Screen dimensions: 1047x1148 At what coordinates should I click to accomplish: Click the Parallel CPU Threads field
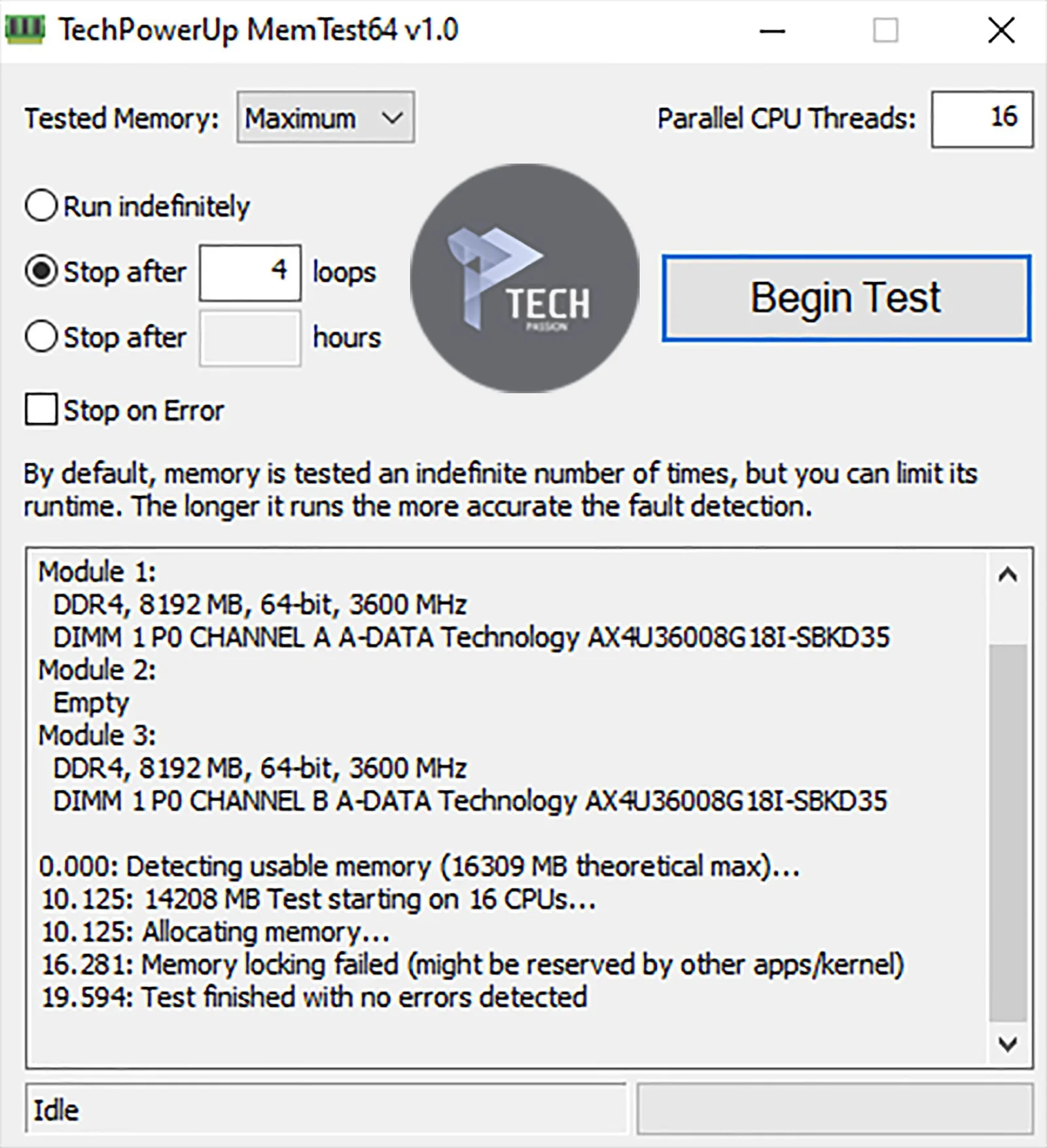tap(982, 119)
